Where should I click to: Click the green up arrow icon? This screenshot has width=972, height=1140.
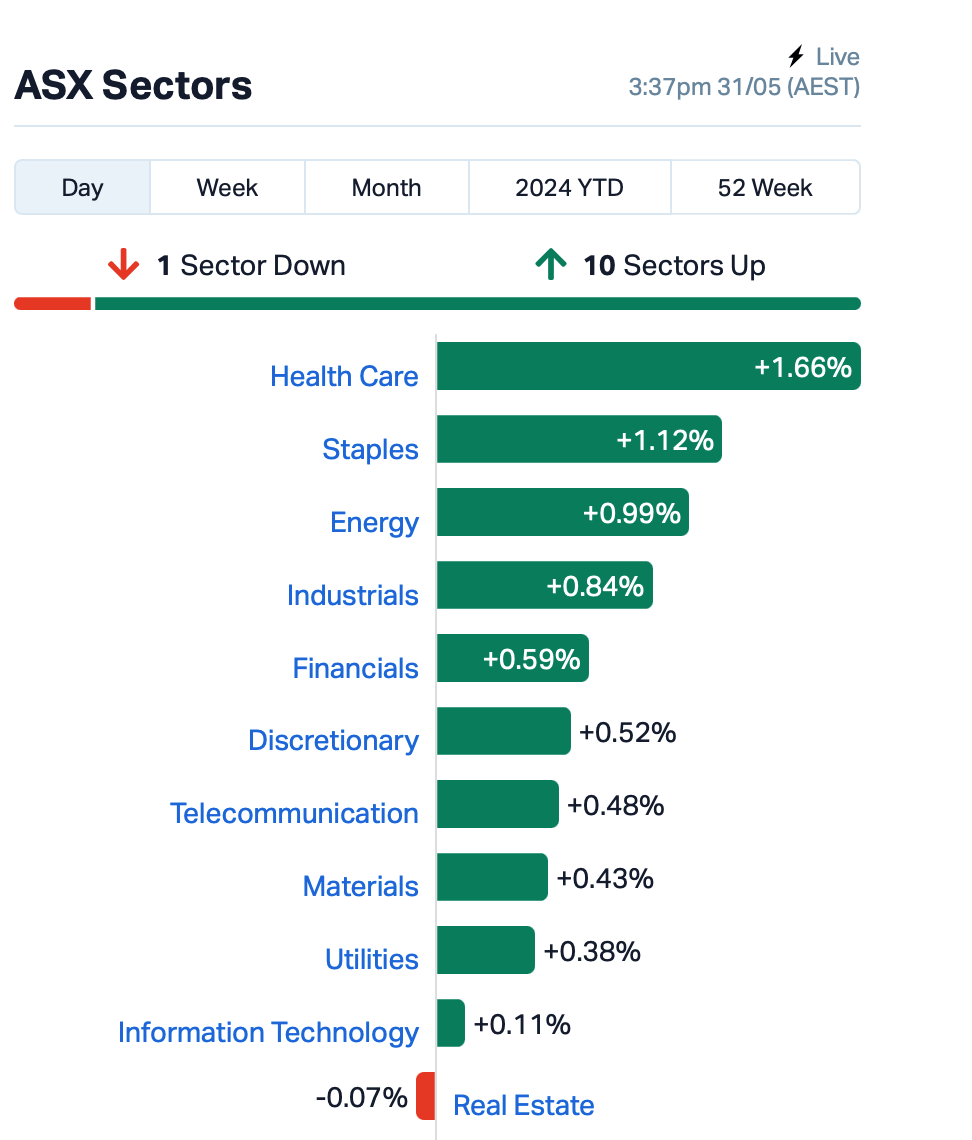click(551, 264)
